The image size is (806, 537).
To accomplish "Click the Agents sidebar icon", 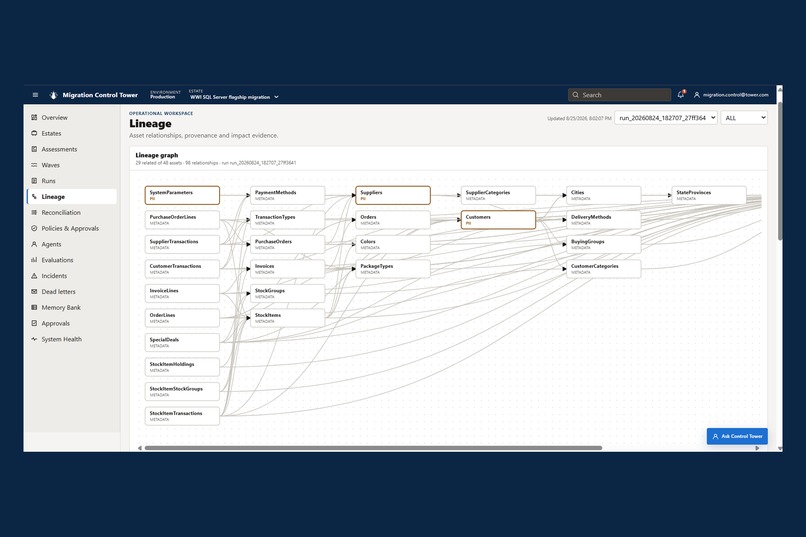I will (x=34, y=245).
